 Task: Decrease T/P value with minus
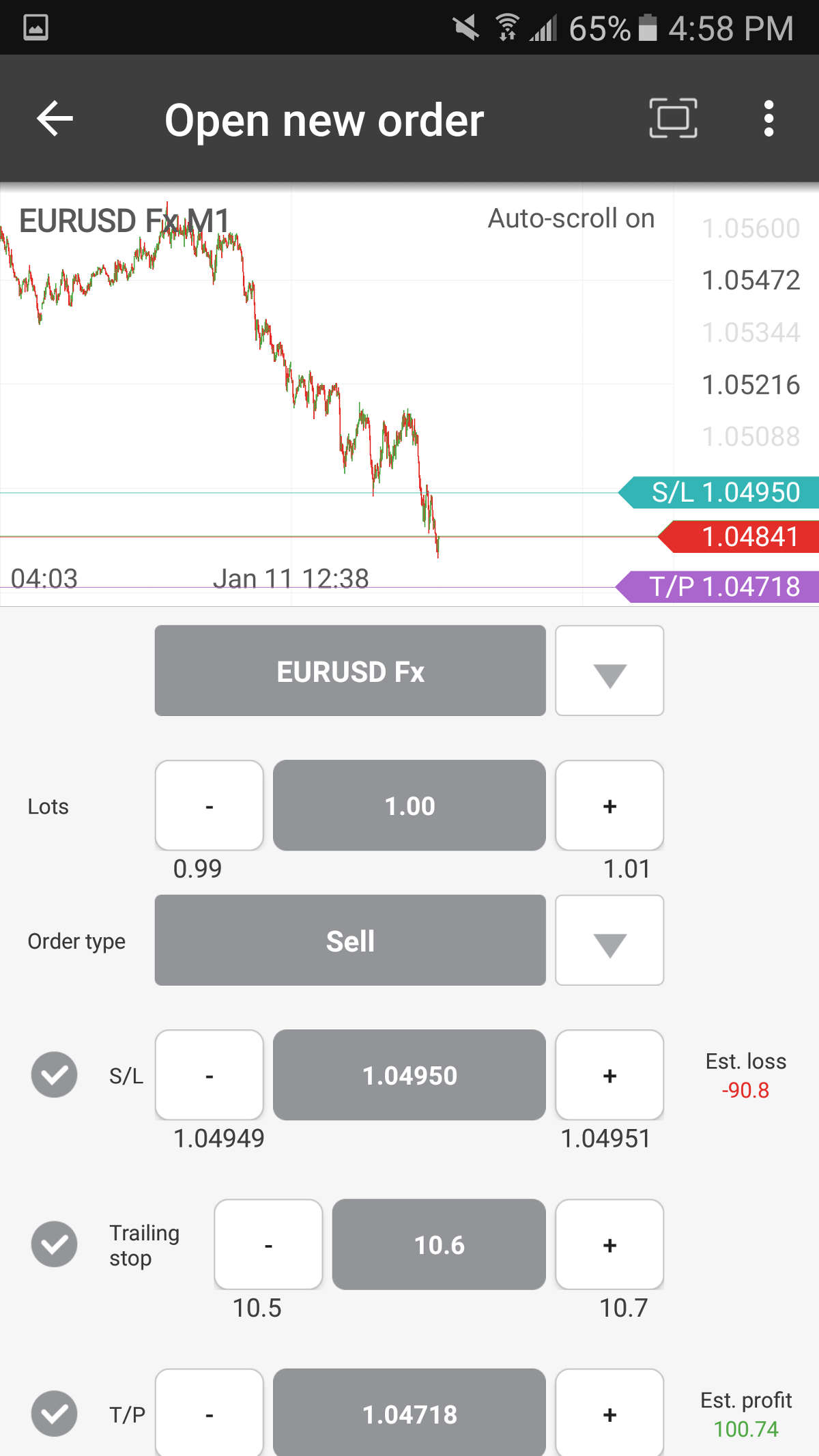pos(209,1413)
